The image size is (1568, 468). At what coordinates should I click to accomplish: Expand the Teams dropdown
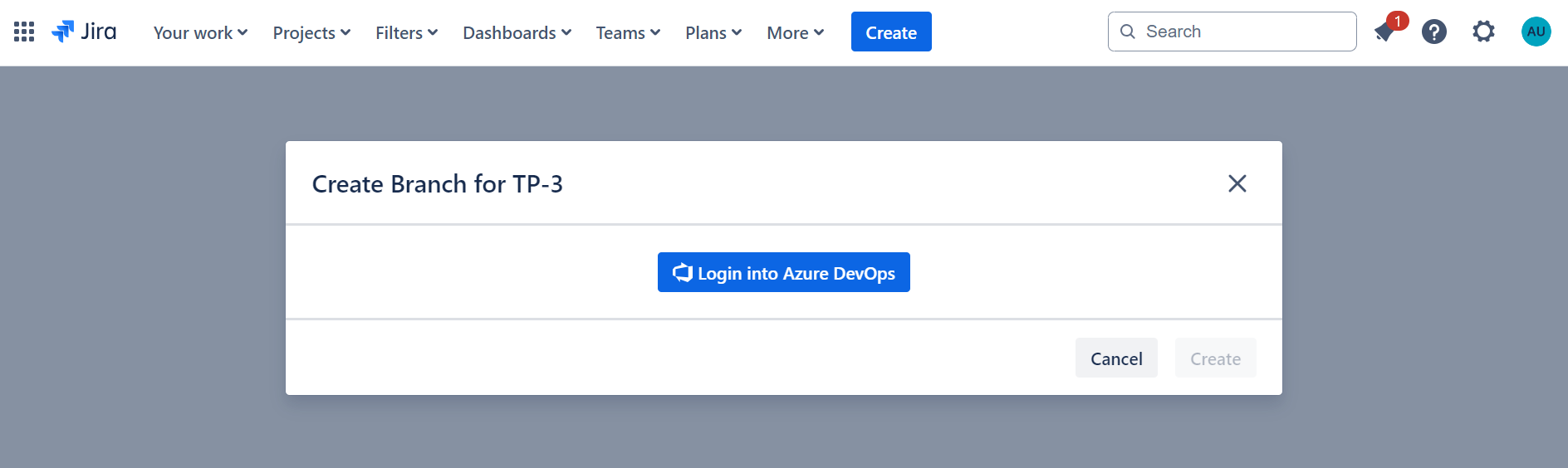pos(628,32)
